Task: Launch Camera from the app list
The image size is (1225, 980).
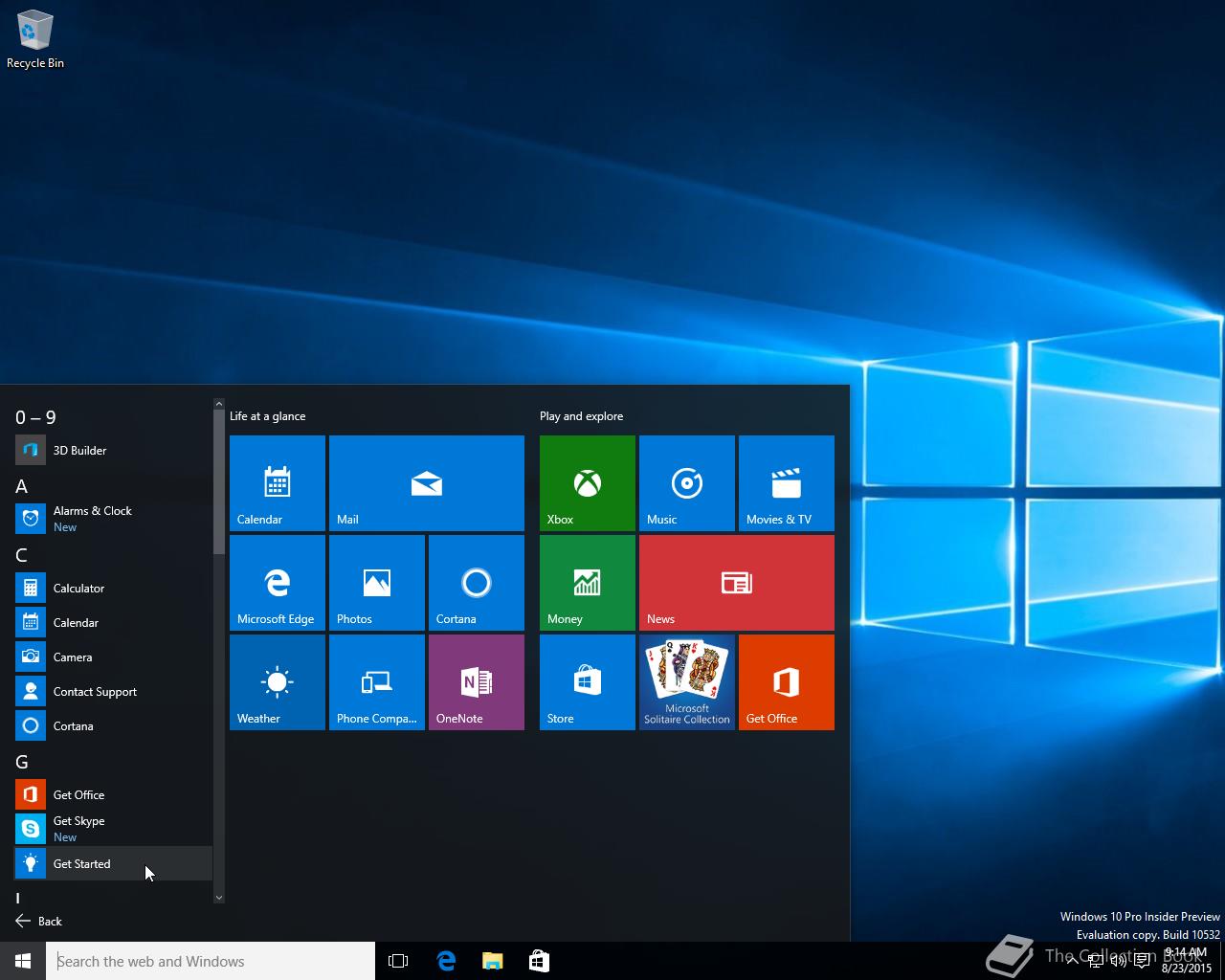Action: (x=113, y=657)
